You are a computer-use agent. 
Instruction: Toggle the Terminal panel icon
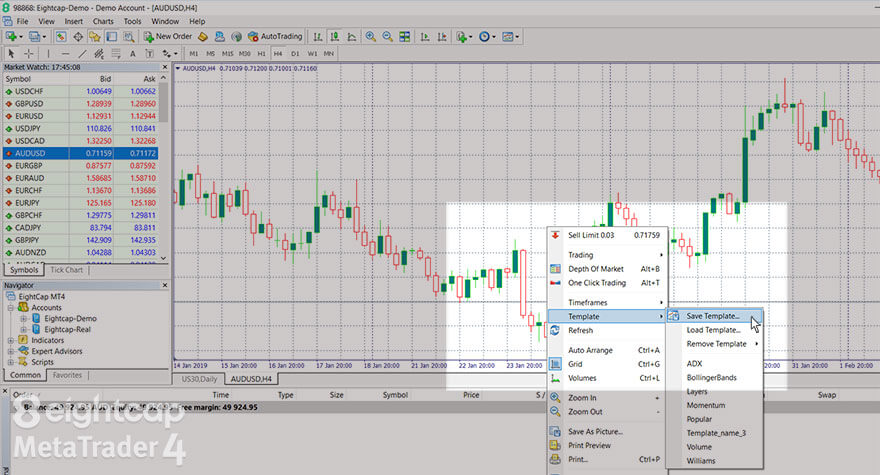pyautogui.click(x=112, y=36)
